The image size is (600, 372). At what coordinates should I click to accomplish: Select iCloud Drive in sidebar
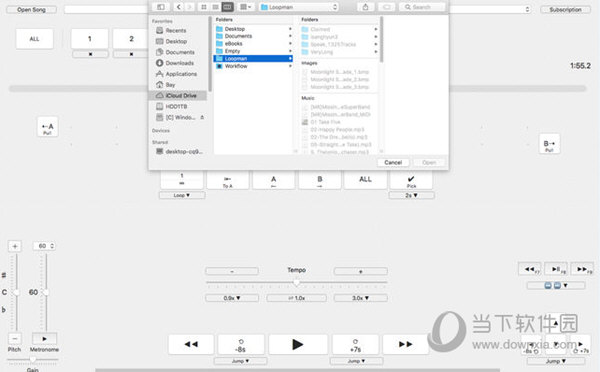pos(178,96)
